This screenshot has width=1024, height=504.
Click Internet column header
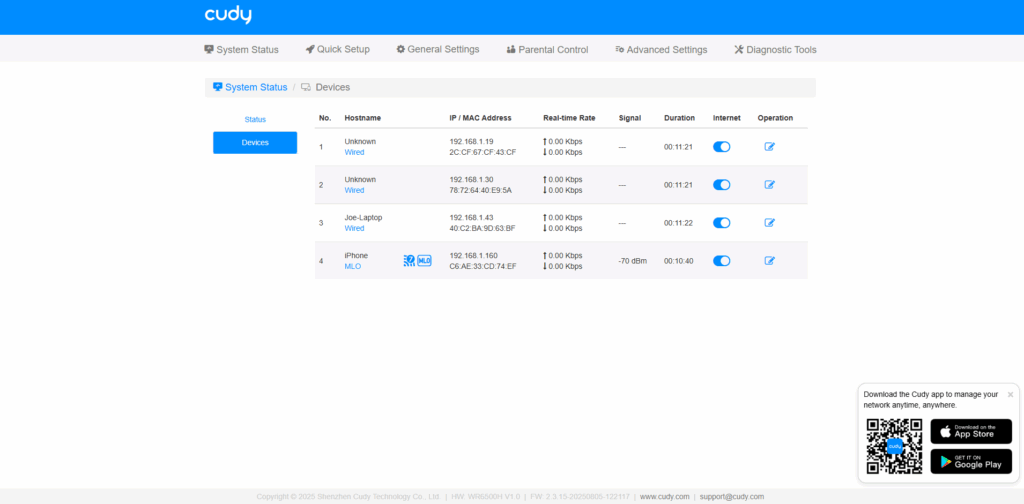727,118
